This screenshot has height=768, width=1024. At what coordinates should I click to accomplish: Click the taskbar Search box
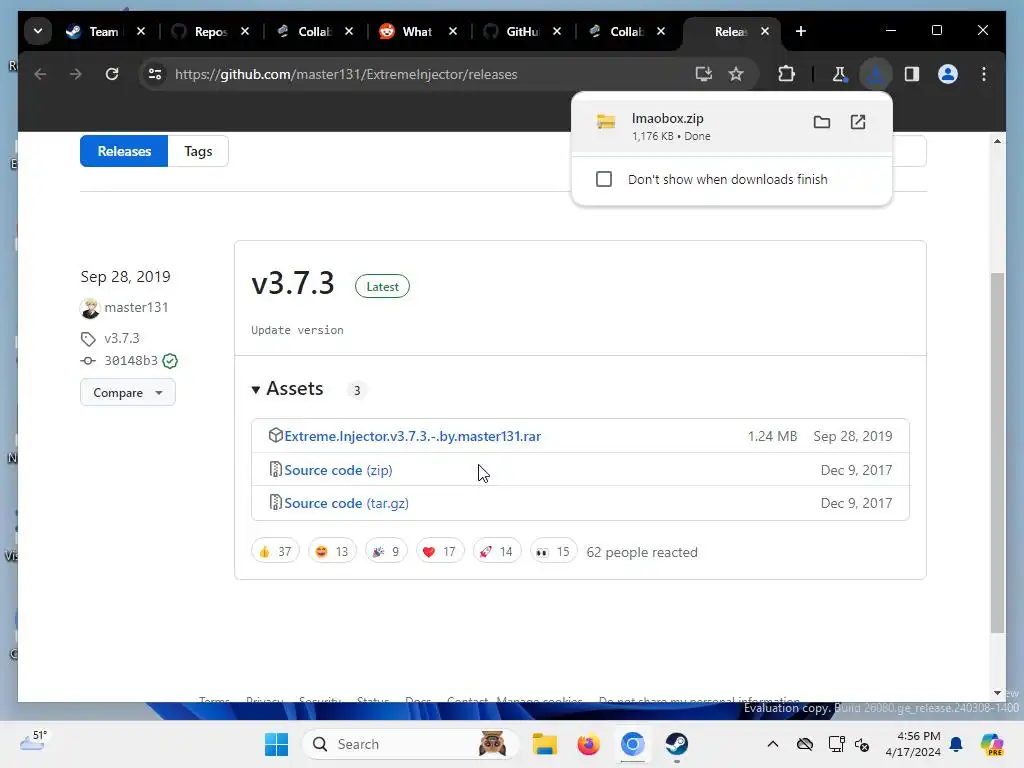411,744
